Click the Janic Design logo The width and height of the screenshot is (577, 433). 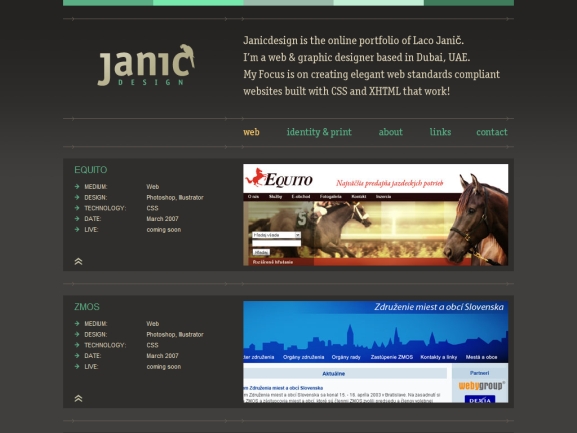point(146,65)
